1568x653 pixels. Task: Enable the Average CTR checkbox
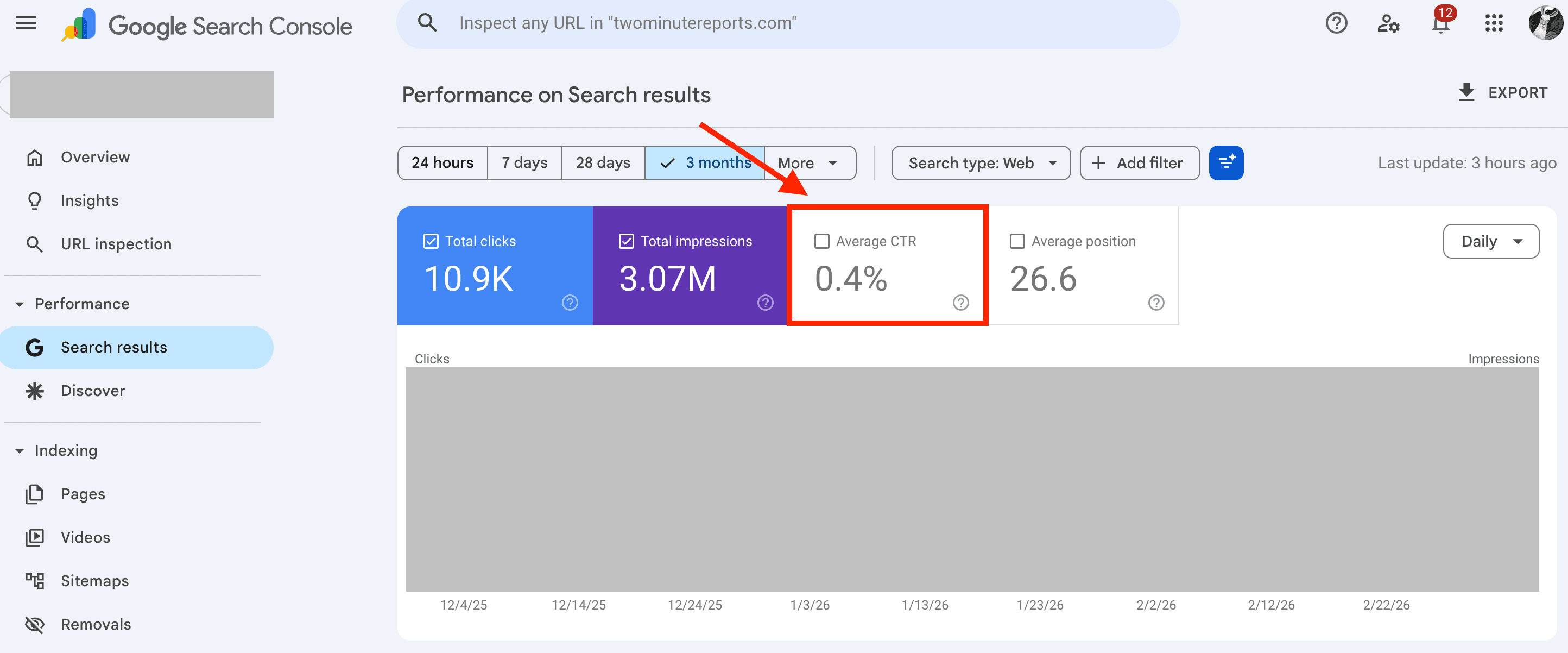coord(822,241)
